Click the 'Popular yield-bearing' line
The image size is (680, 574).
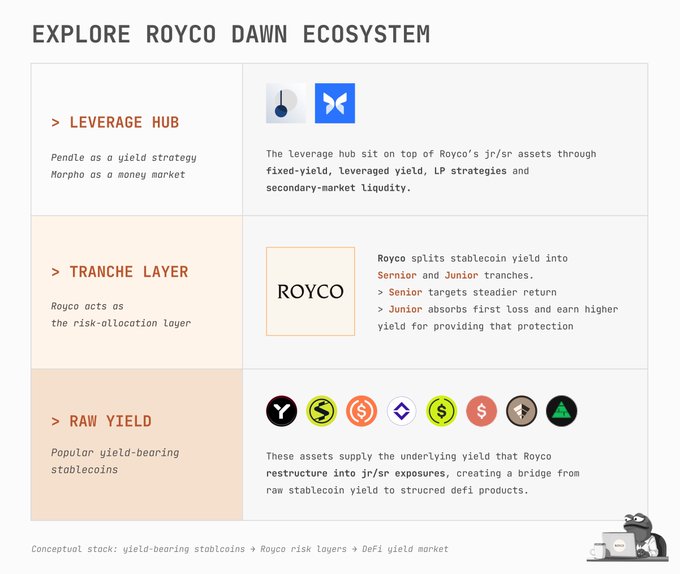[115, 453]
